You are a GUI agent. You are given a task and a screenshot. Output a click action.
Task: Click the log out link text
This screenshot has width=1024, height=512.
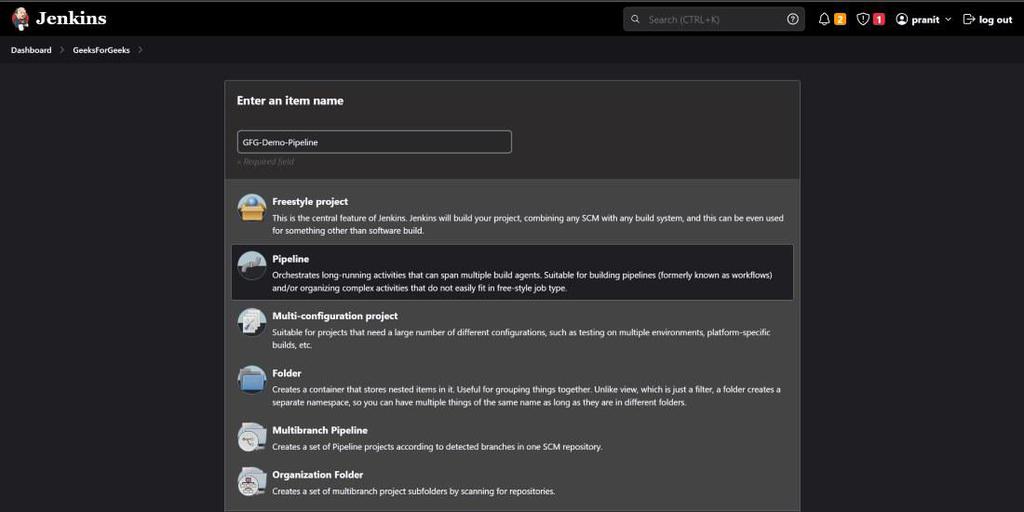click(x=995, y=19)
